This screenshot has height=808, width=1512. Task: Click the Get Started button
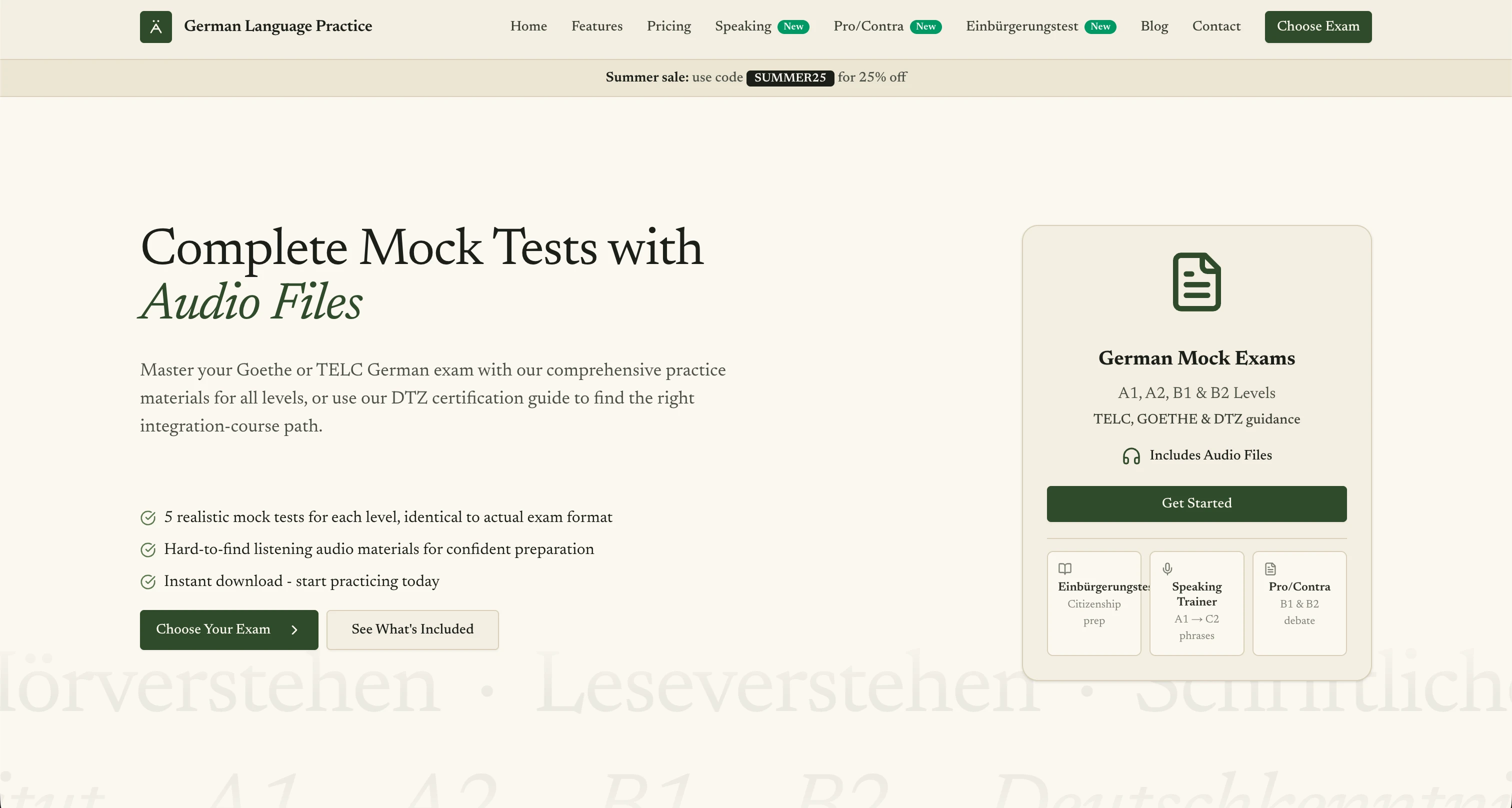[x=1196, y=503]
